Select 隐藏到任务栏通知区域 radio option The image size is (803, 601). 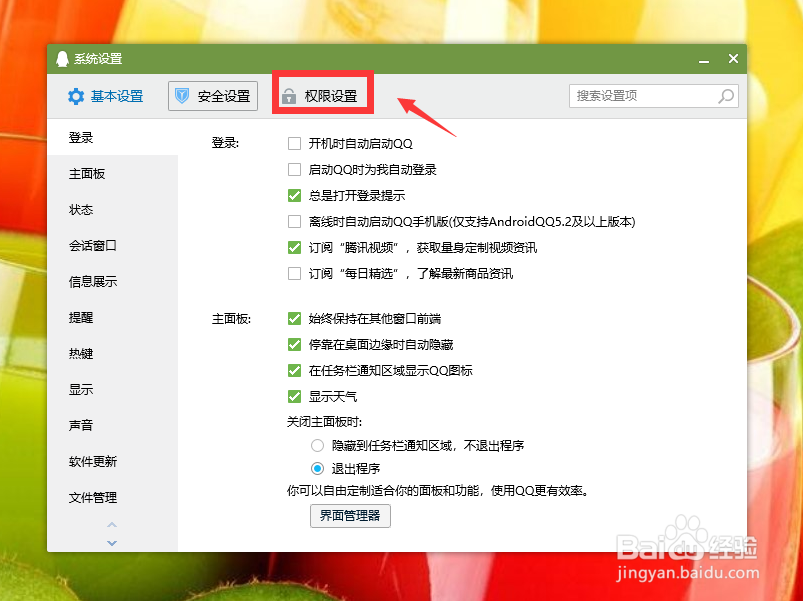click(317, 443)
